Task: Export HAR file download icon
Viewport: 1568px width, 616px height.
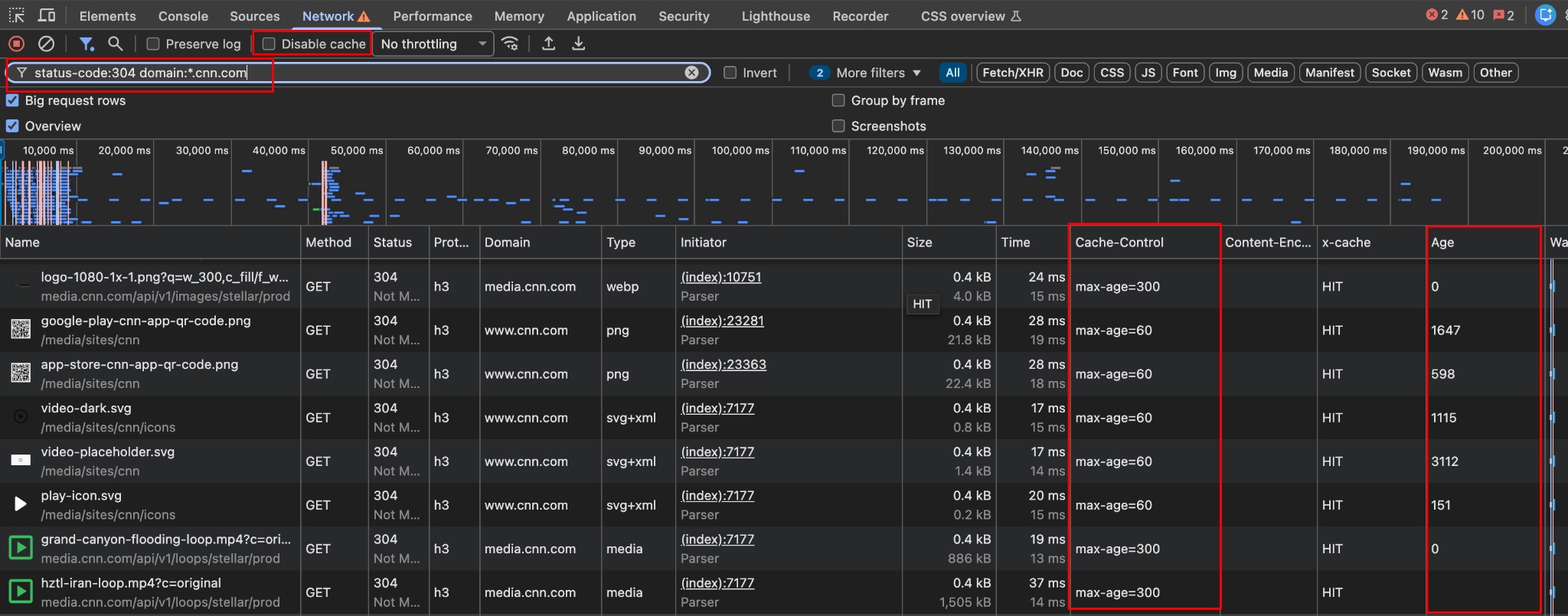Action: (579, 44)
